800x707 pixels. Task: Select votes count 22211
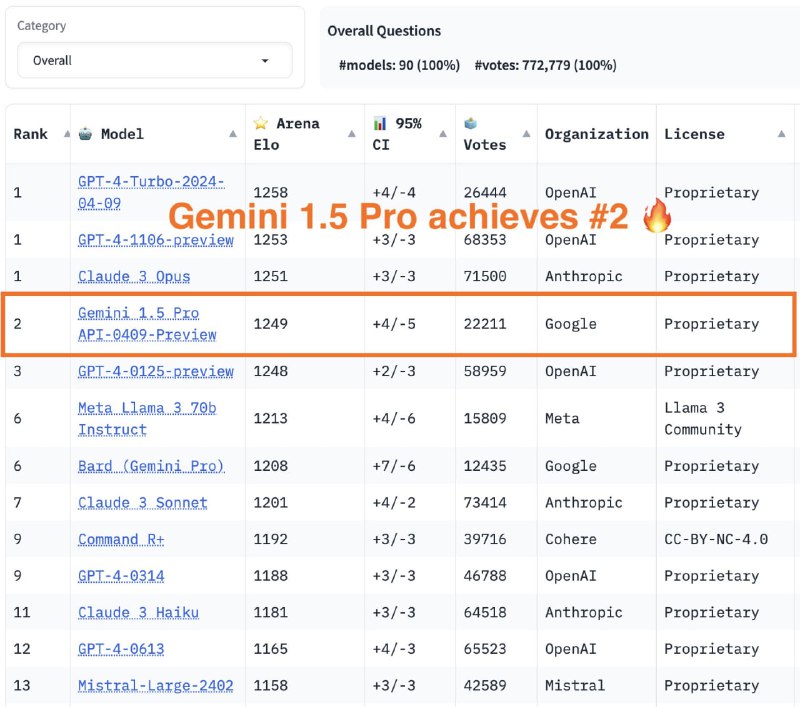point(485,324)
